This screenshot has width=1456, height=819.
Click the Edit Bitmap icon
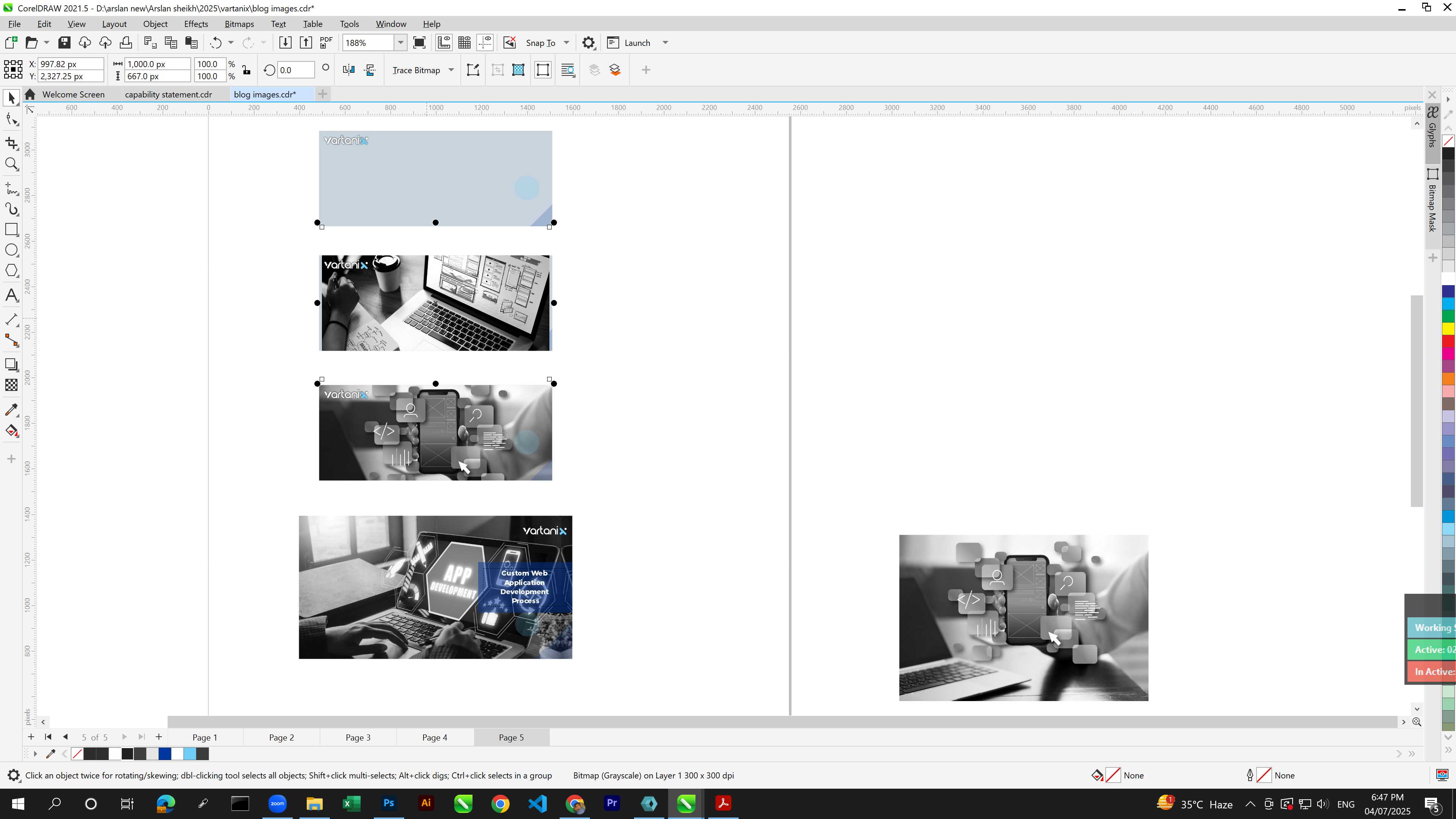click(473, 70)
